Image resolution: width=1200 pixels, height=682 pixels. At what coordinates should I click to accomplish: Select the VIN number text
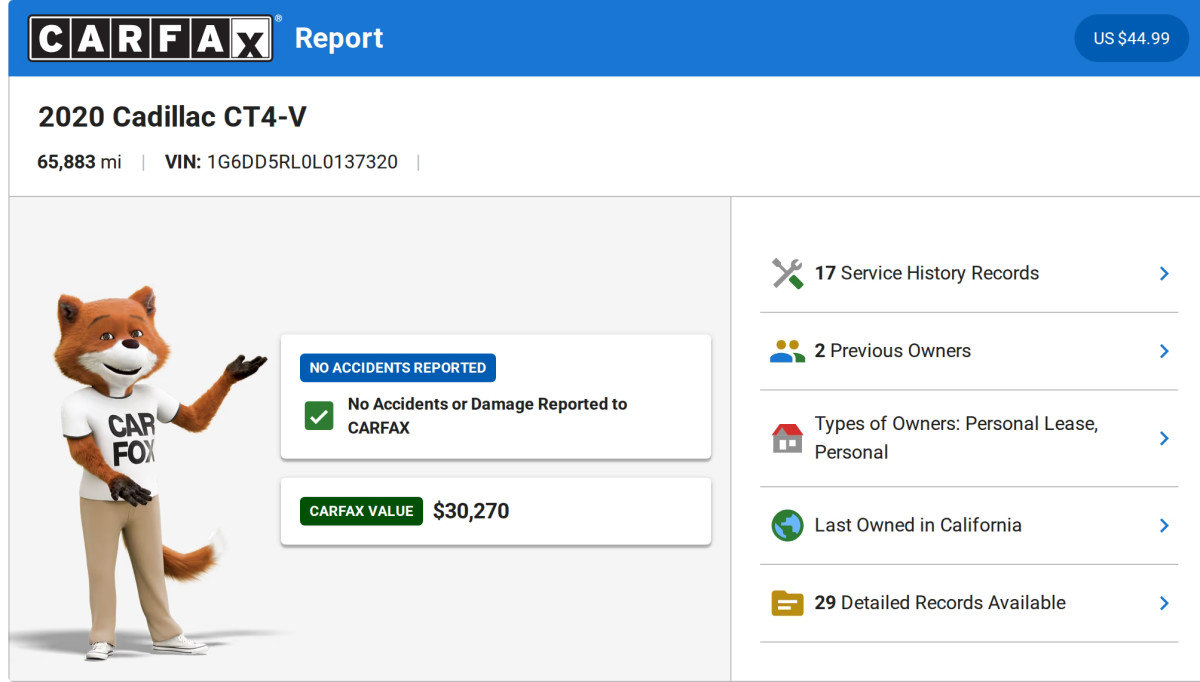pos(302,162)
